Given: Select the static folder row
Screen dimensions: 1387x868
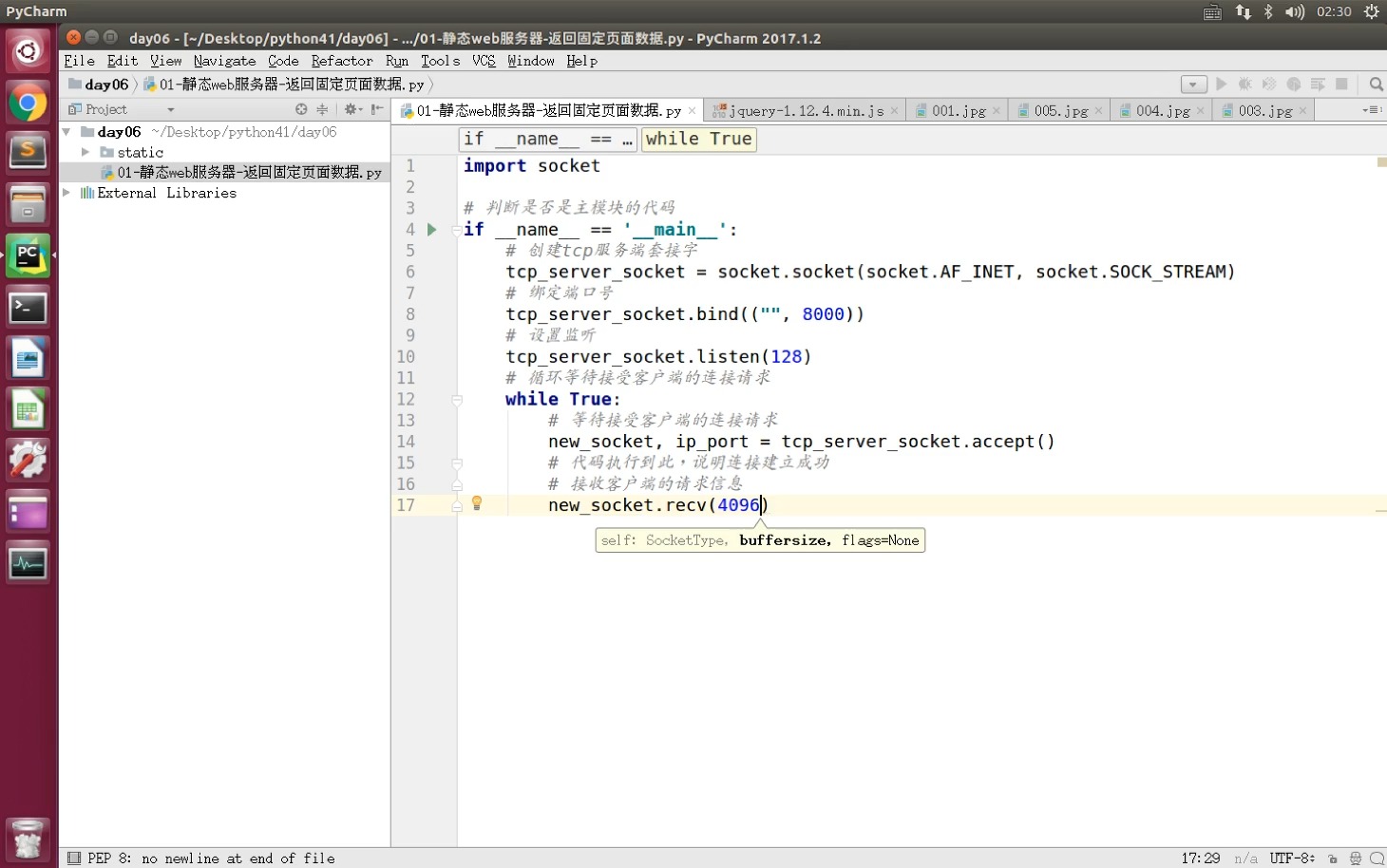Looking at the screenshot, I should (224, 152).
